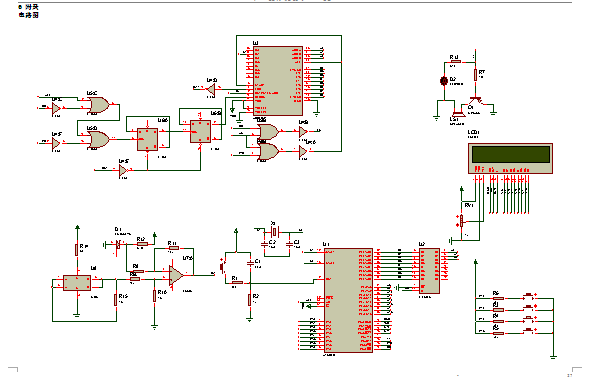Image resolution: width=598 pixels, height=391 pixels.
Task: Toggle the topmost push button on the right
Action: 528,295
